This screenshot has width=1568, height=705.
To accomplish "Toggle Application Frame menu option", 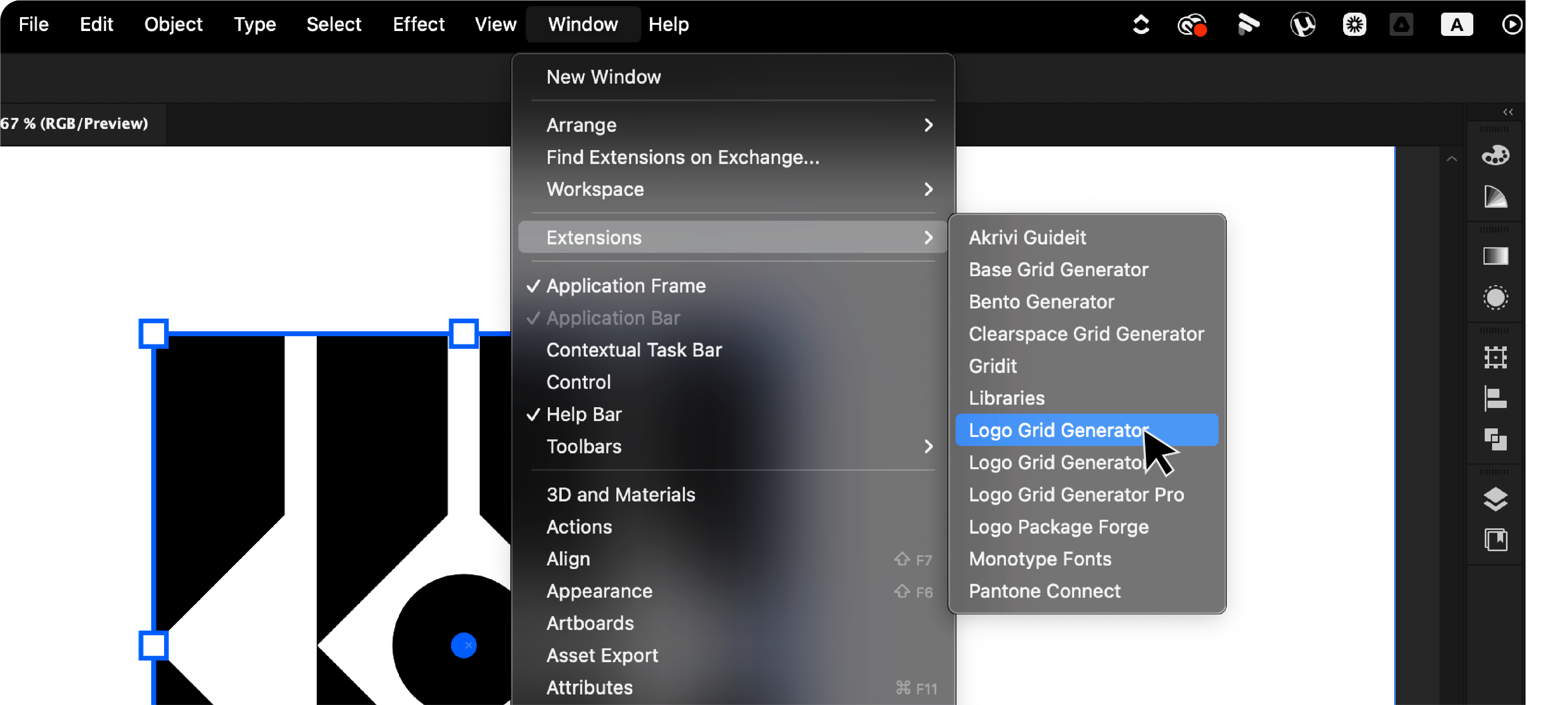I will (x=626, y=286).
